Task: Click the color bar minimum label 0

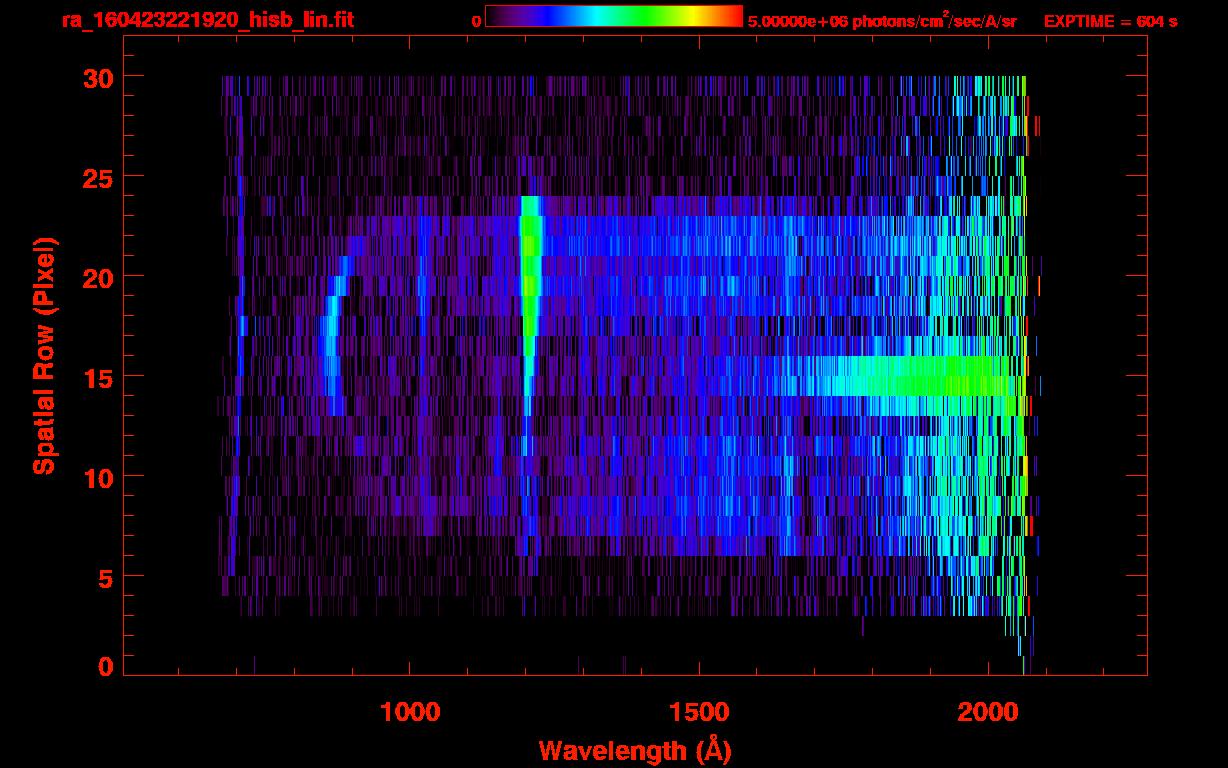Action: click(476, 21)
